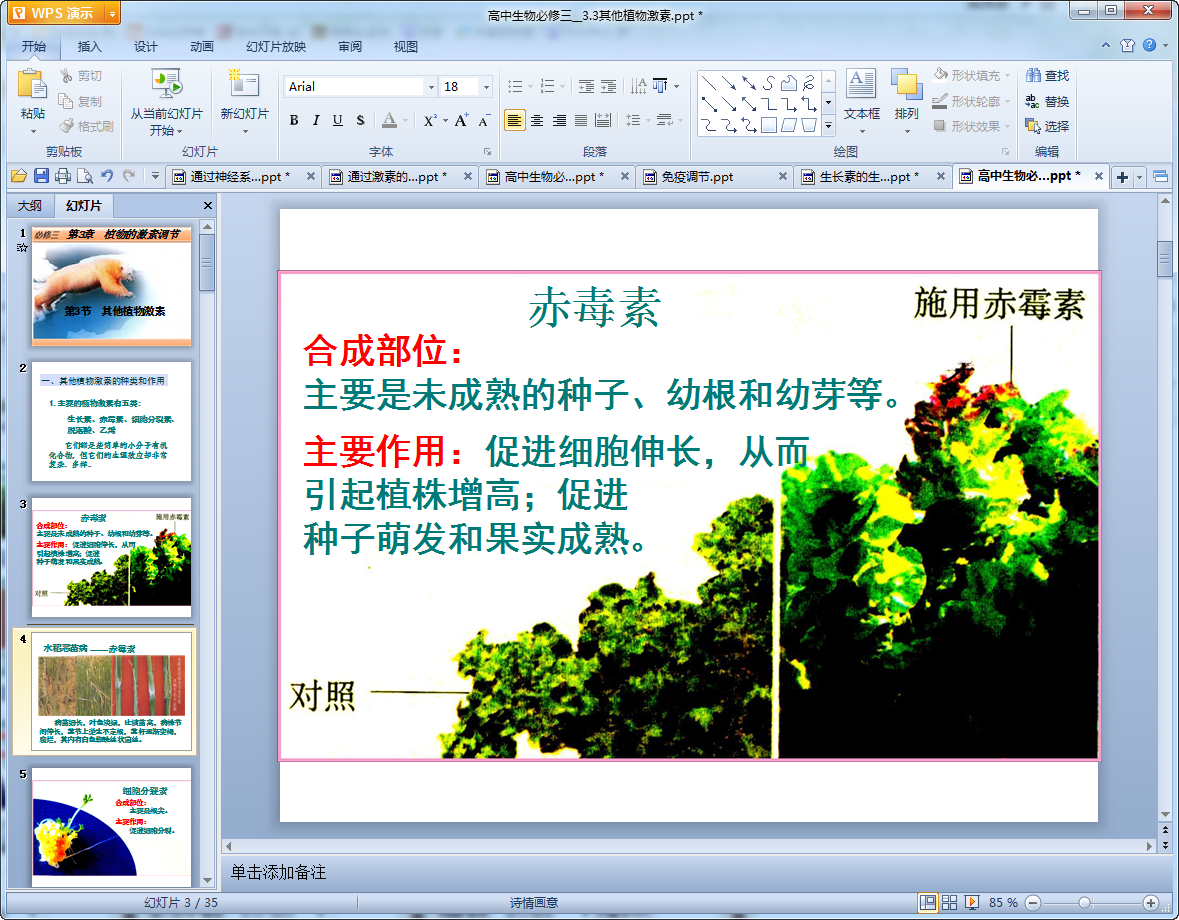The image size is (1179, 920).
Task: Click the Find (查找) button
Action: tap(1047, 75)
